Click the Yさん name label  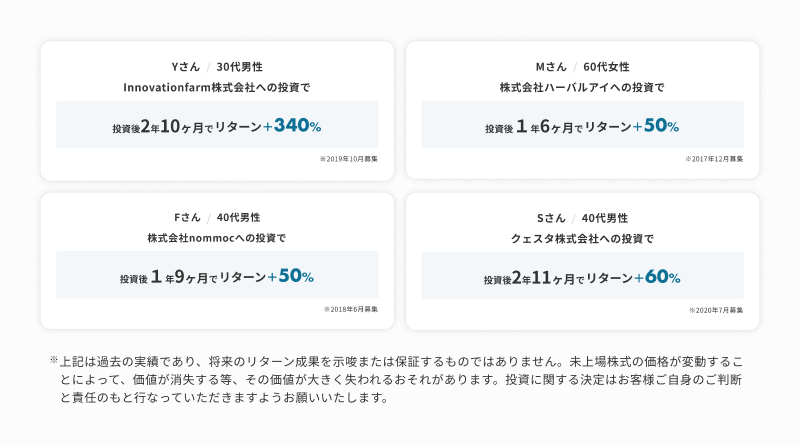(186, 67)
